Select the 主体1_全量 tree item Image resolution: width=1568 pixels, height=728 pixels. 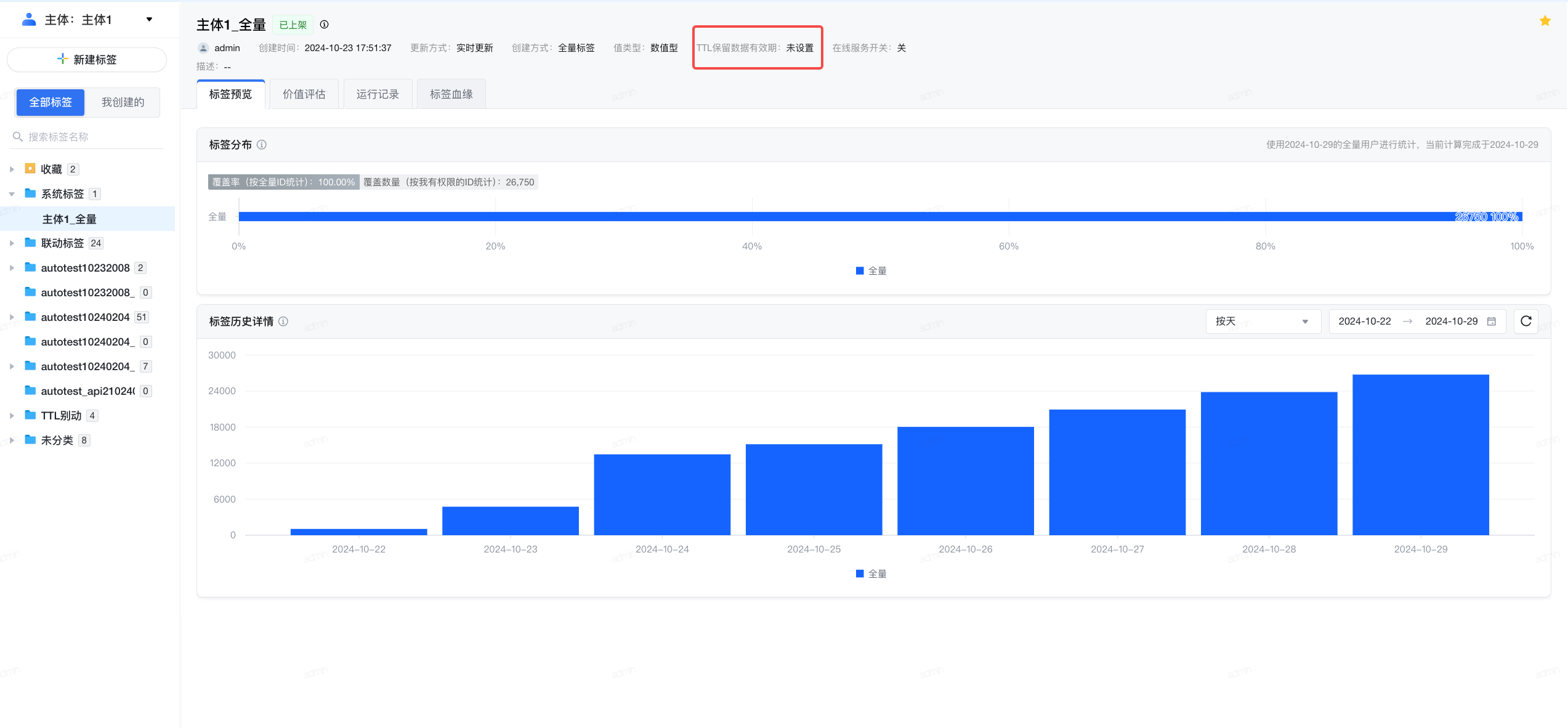(87, 219)
